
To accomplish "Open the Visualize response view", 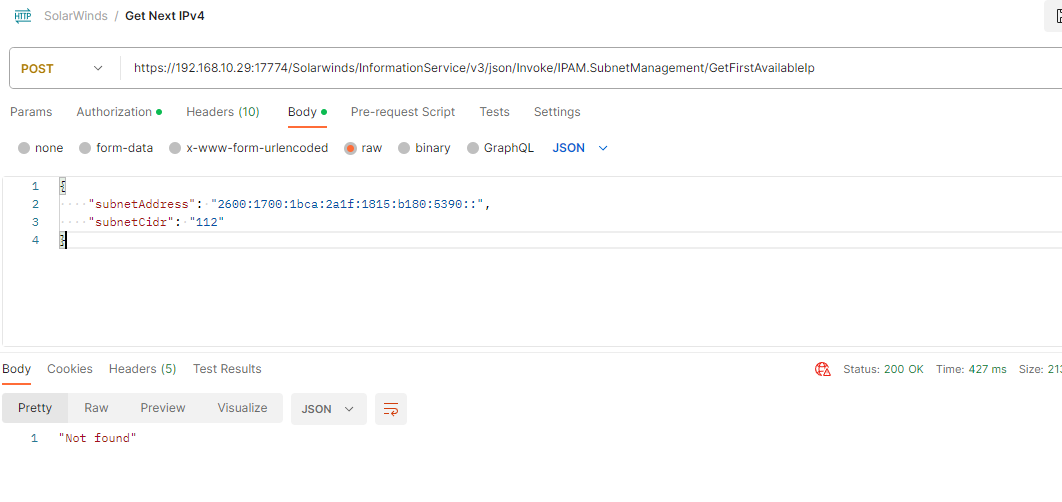I will [x=242, y=408].
